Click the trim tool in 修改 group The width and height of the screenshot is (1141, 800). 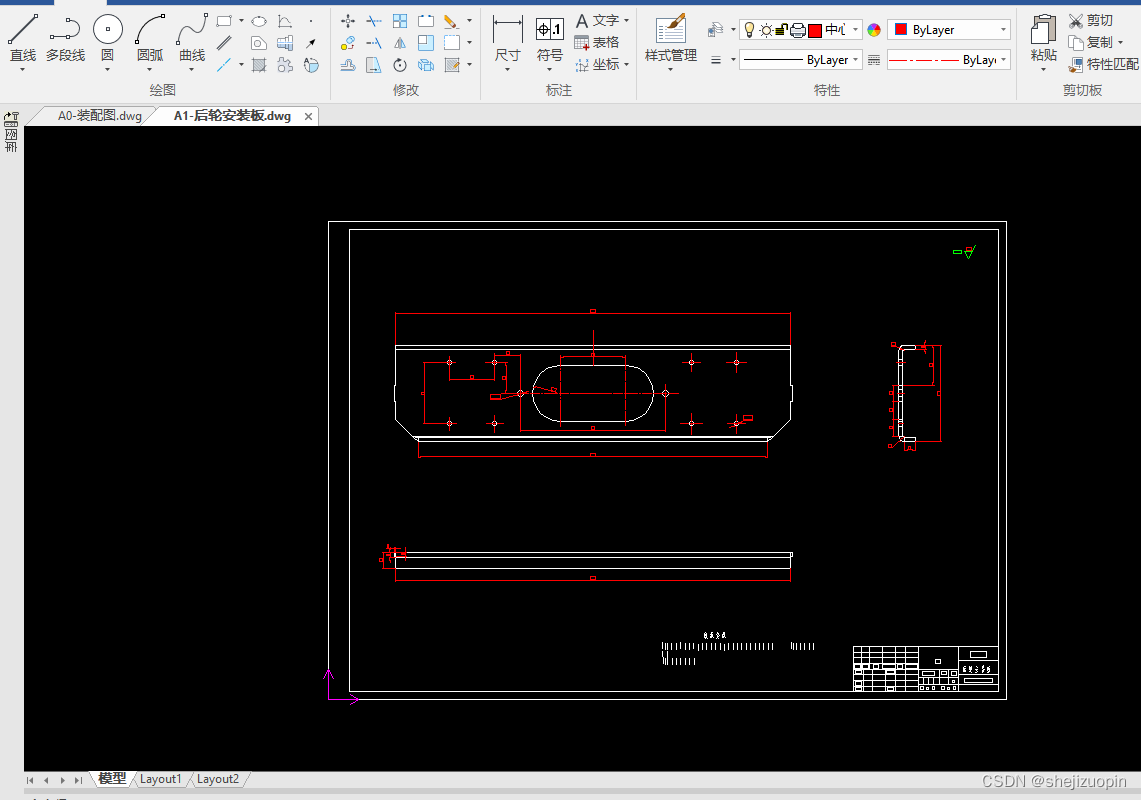[374, 21]
